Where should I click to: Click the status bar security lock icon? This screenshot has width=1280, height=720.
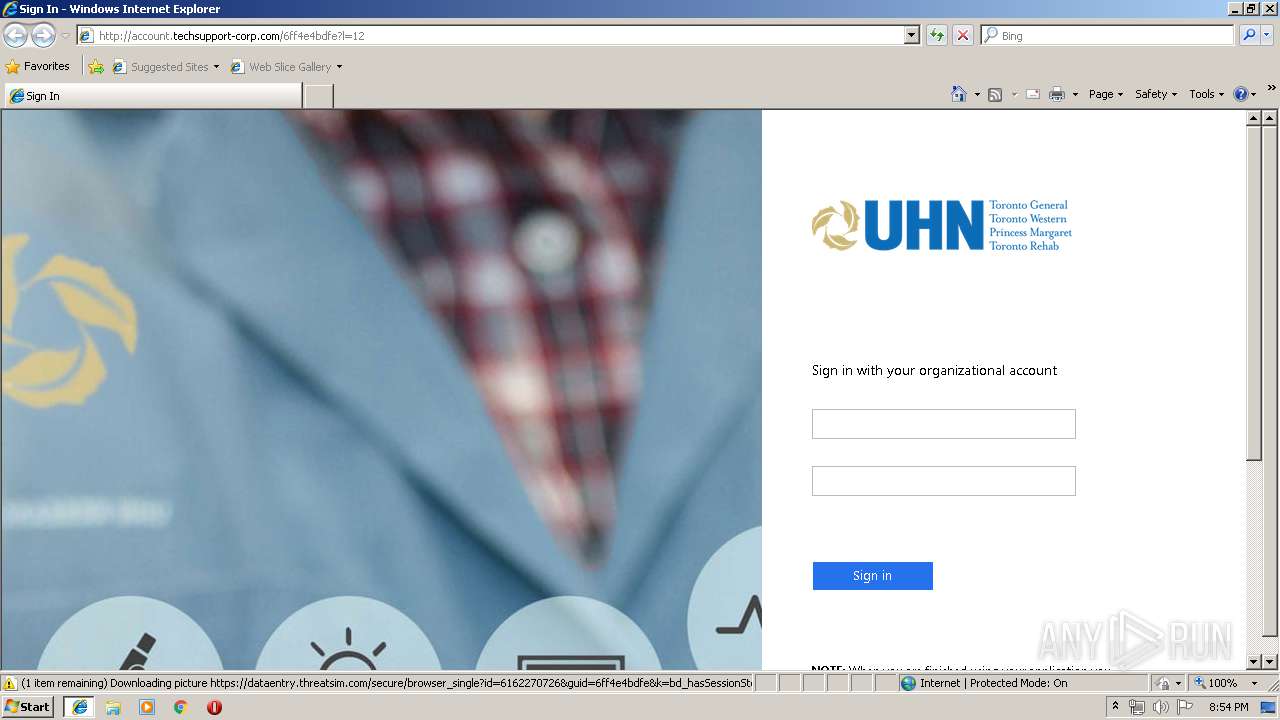(x=1163, y=683)
